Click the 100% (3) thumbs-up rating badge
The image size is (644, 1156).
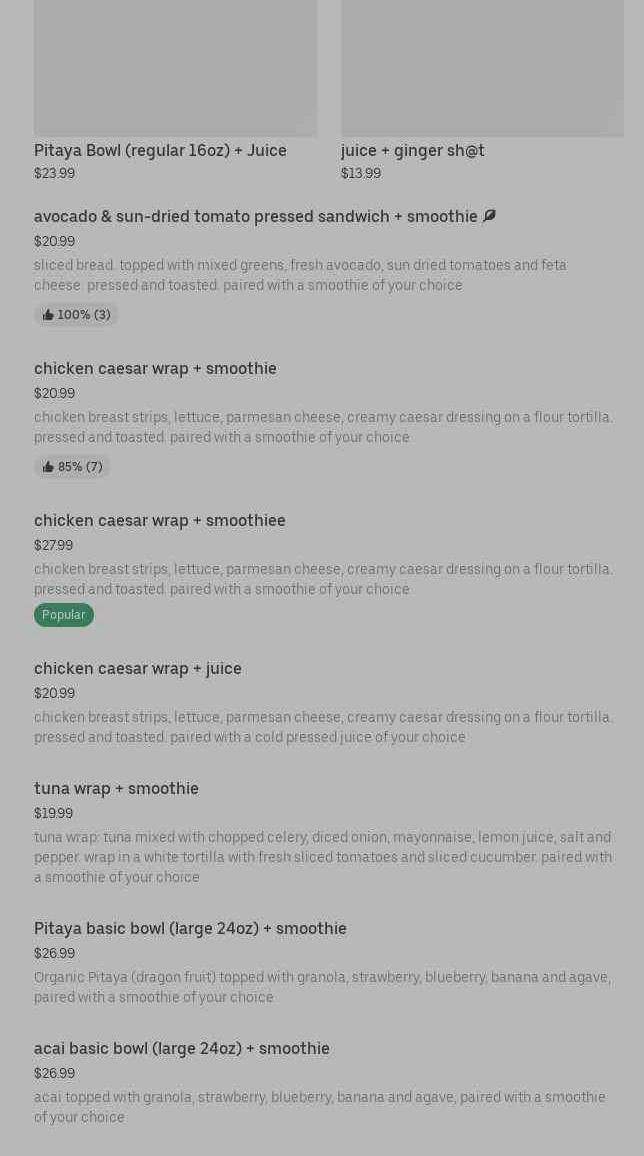pyautogui.click(x=76, y=315)
